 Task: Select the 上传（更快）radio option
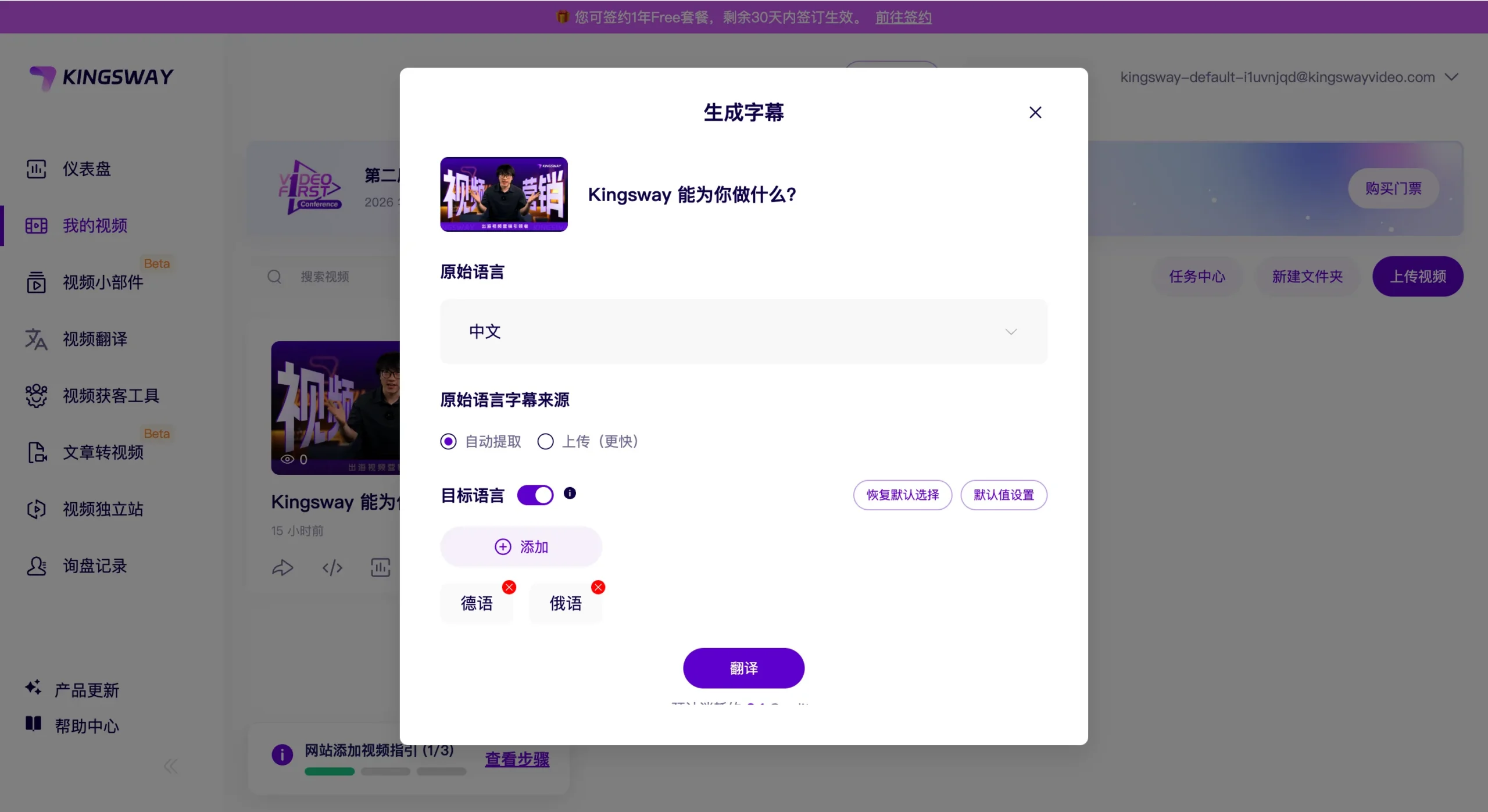(545, 442)
